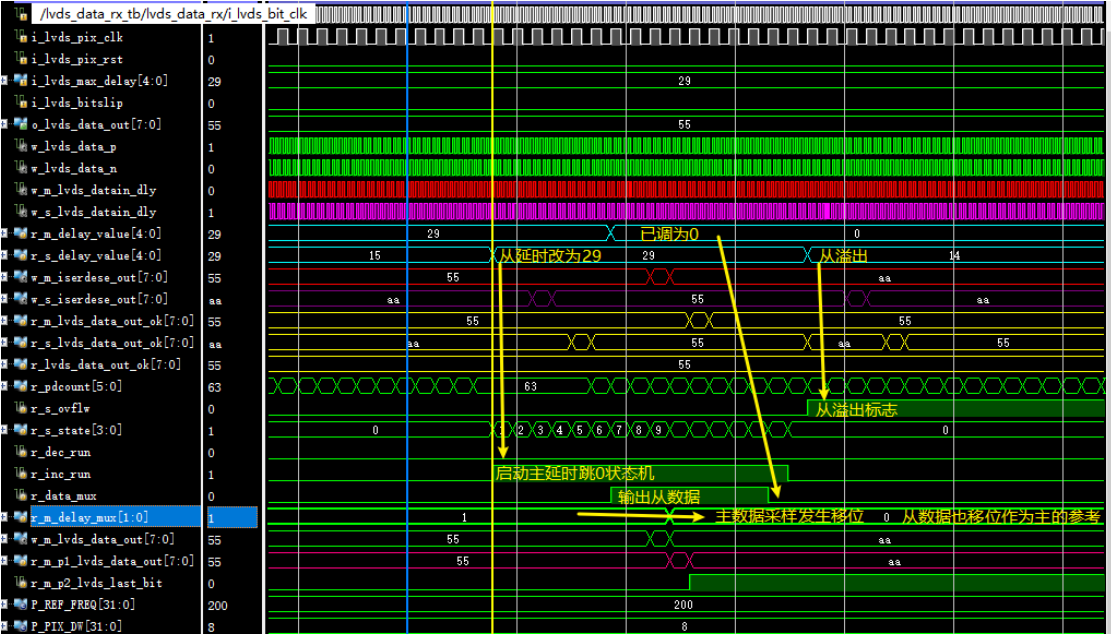This screenshot has width=1111, height=635.
Task: Click the signal icon next to i_lvds_pix_rst
Action: 21,60
